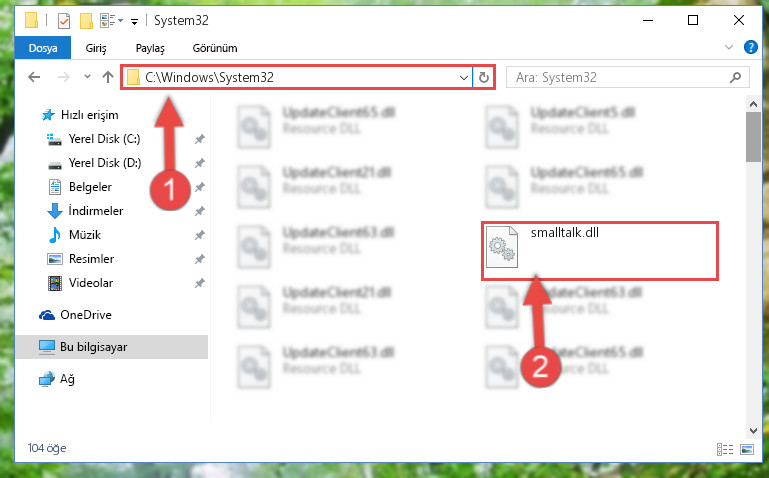Image resolution: width=769 pixels, height=478 pixels.
Task: Switch to details view icon
Action: (725, 449)
